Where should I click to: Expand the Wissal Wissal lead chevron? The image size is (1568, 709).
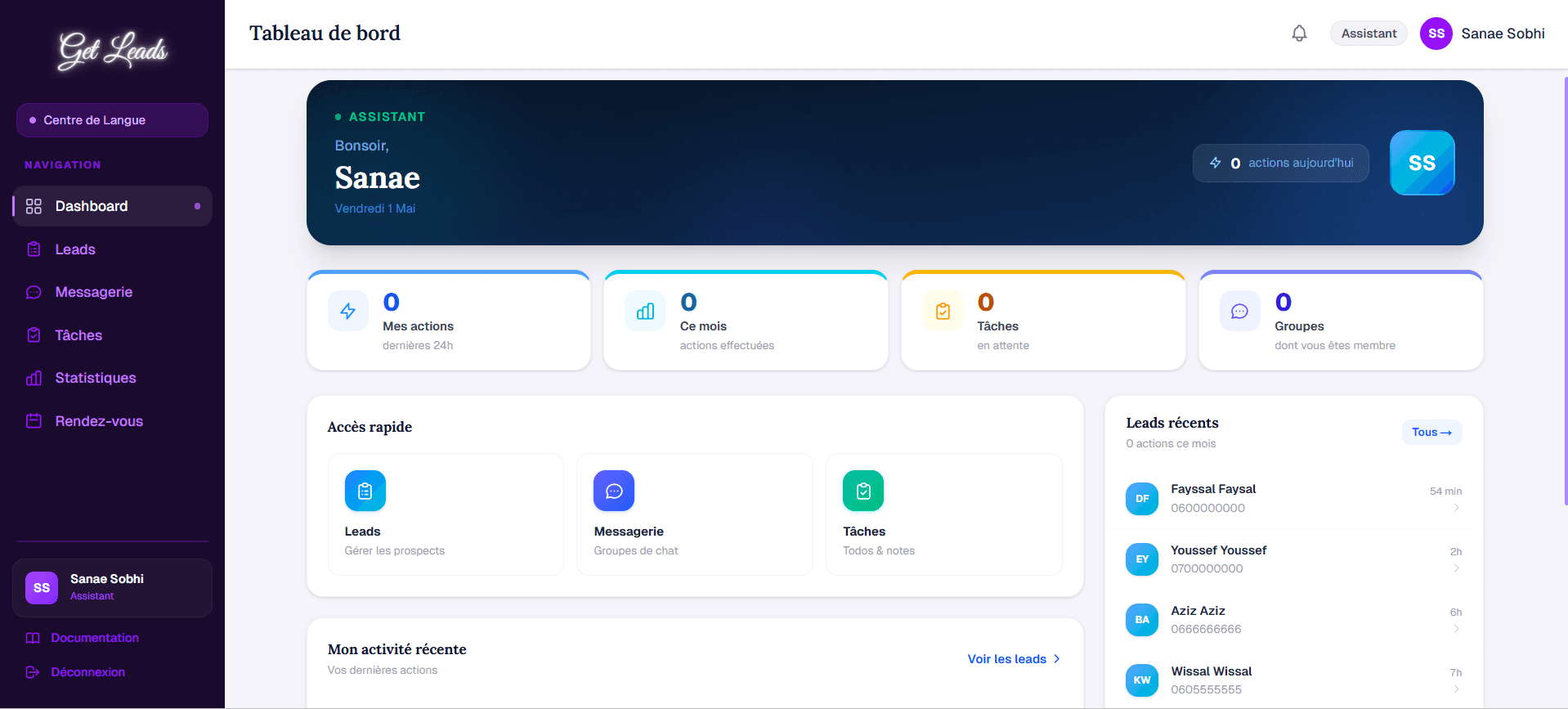pos(1457,689)
